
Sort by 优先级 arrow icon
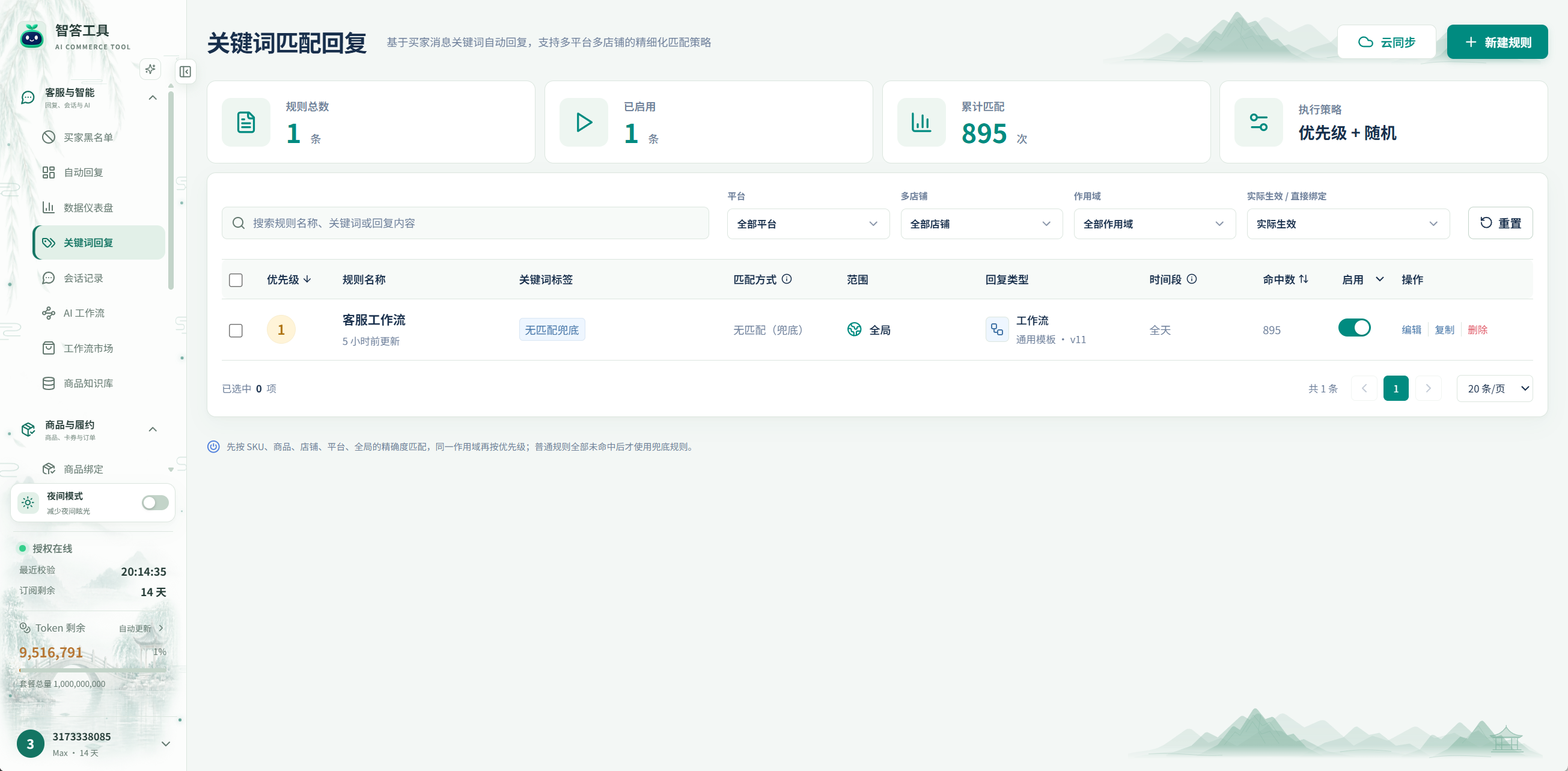point(307,279)
